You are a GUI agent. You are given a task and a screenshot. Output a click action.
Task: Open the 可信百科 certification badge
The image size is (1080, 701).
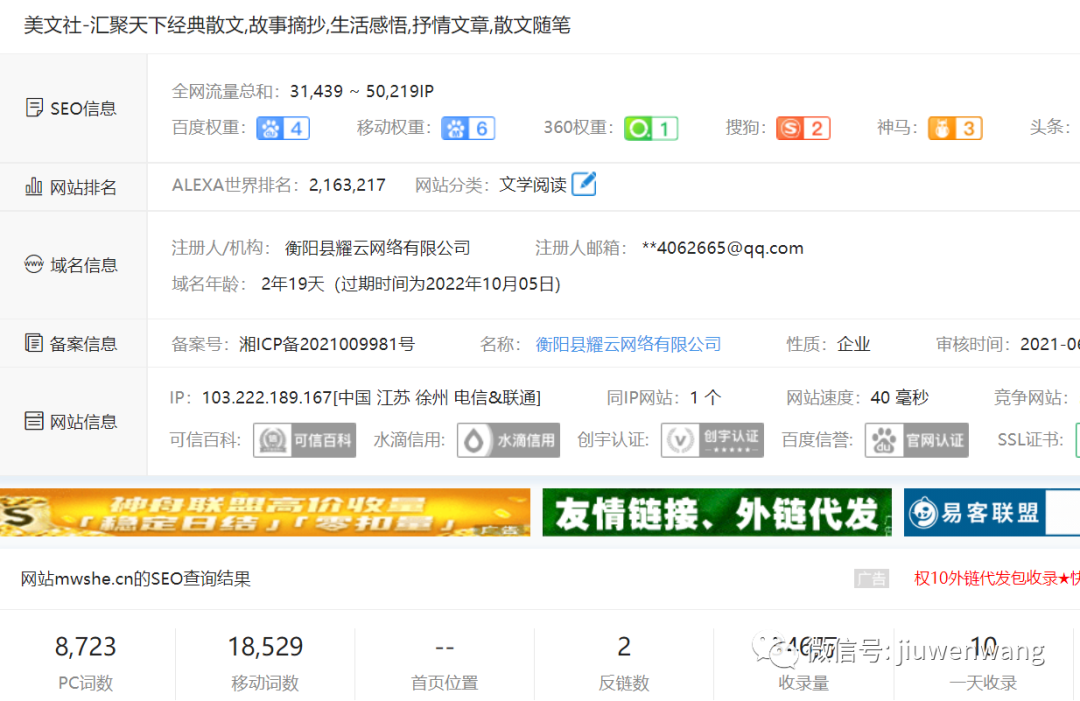304,440
